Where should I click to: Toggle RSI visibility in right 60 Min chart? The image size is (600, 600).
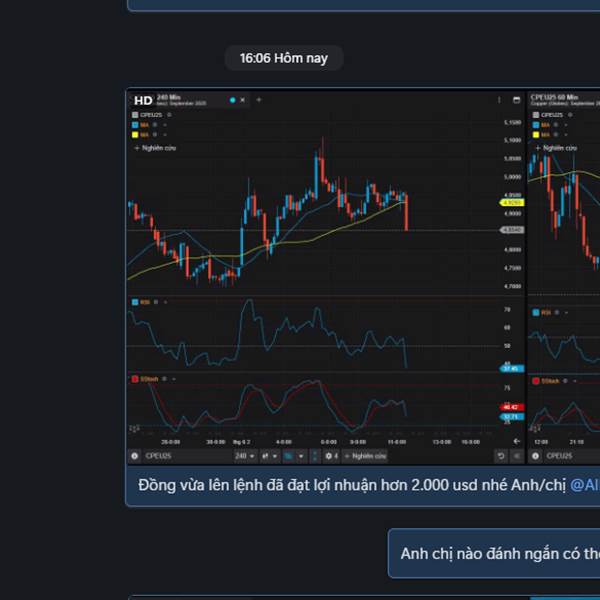(557, 313)
